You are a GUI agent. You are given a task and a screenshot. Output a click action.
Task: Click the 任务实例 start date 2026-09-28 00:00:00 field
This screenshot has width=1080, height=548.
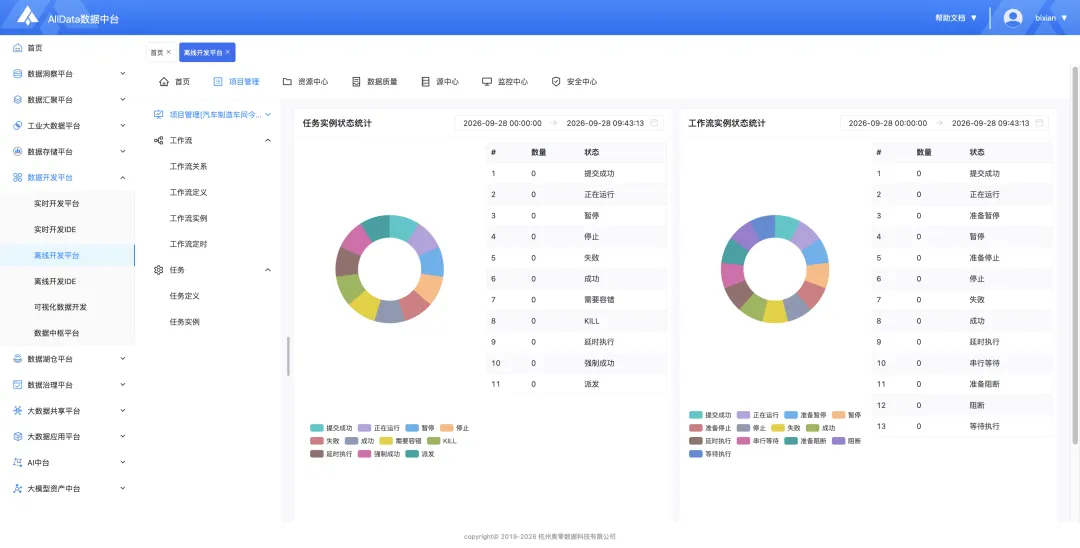[x=502, y=123]
